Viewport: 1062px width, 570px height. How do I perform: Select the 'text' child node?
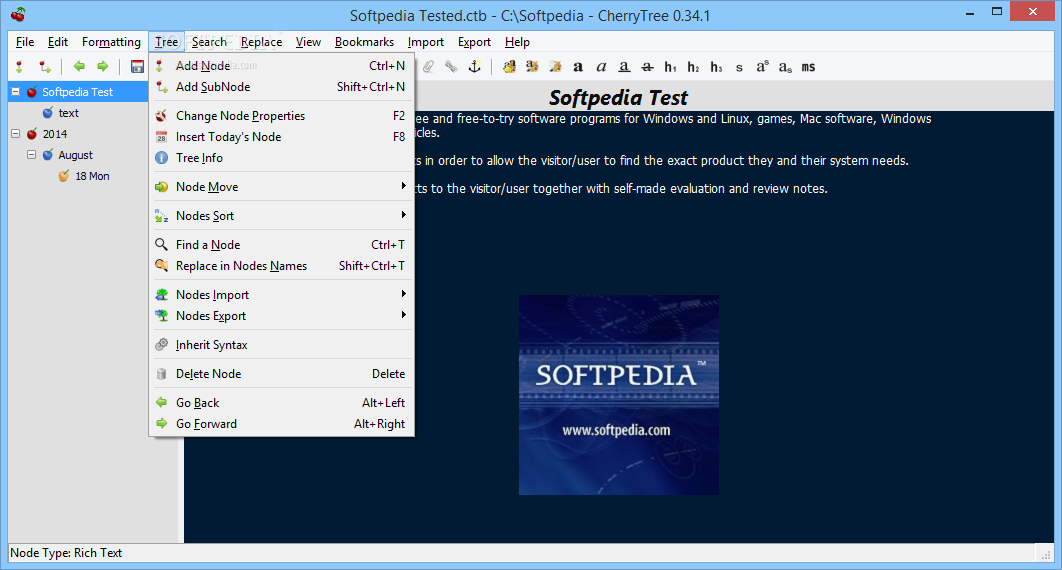point(68,113)
